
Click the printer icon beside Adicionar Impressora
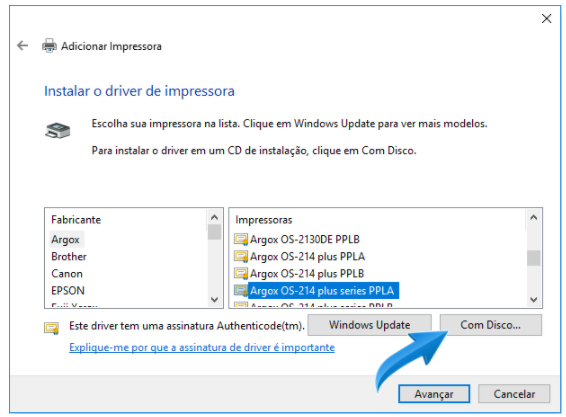[49, 45]
